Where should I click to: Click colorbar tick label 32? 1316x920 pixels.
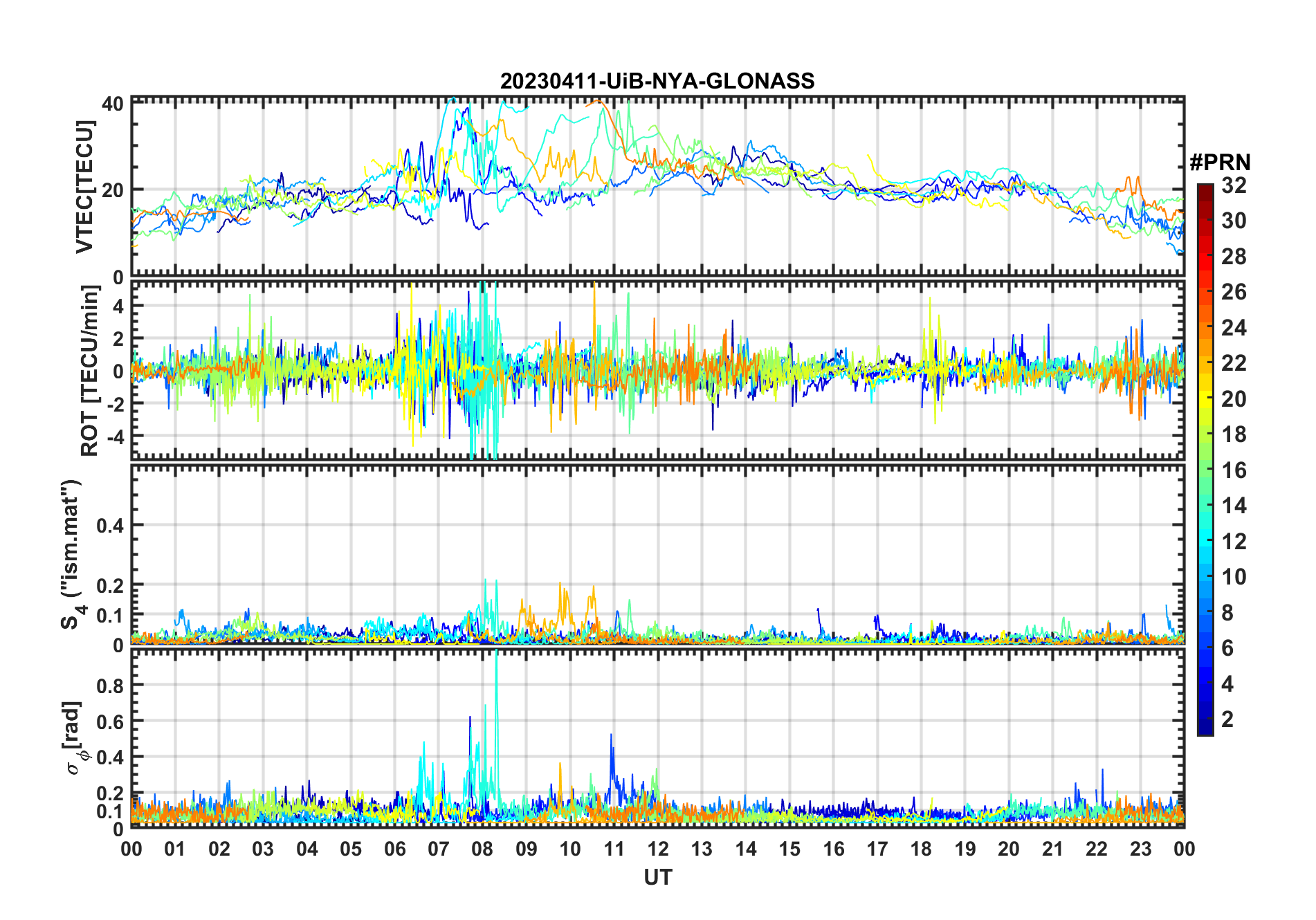pyautogui.click(x=1234, y=185)
